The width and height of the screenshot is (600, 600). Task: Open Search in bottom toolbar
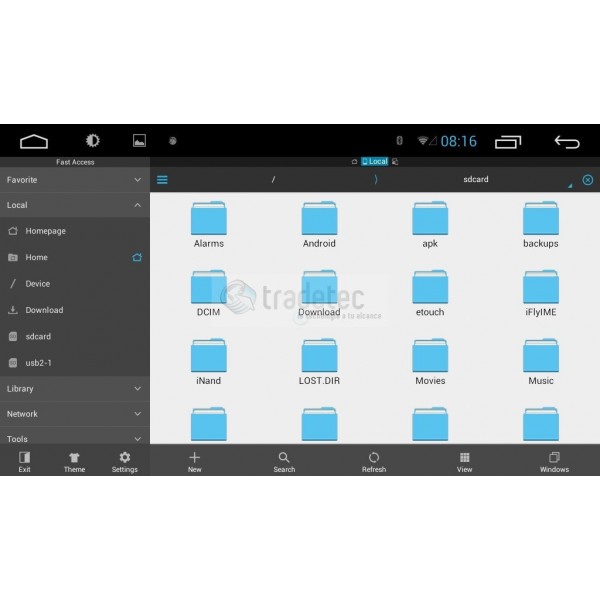284,458
